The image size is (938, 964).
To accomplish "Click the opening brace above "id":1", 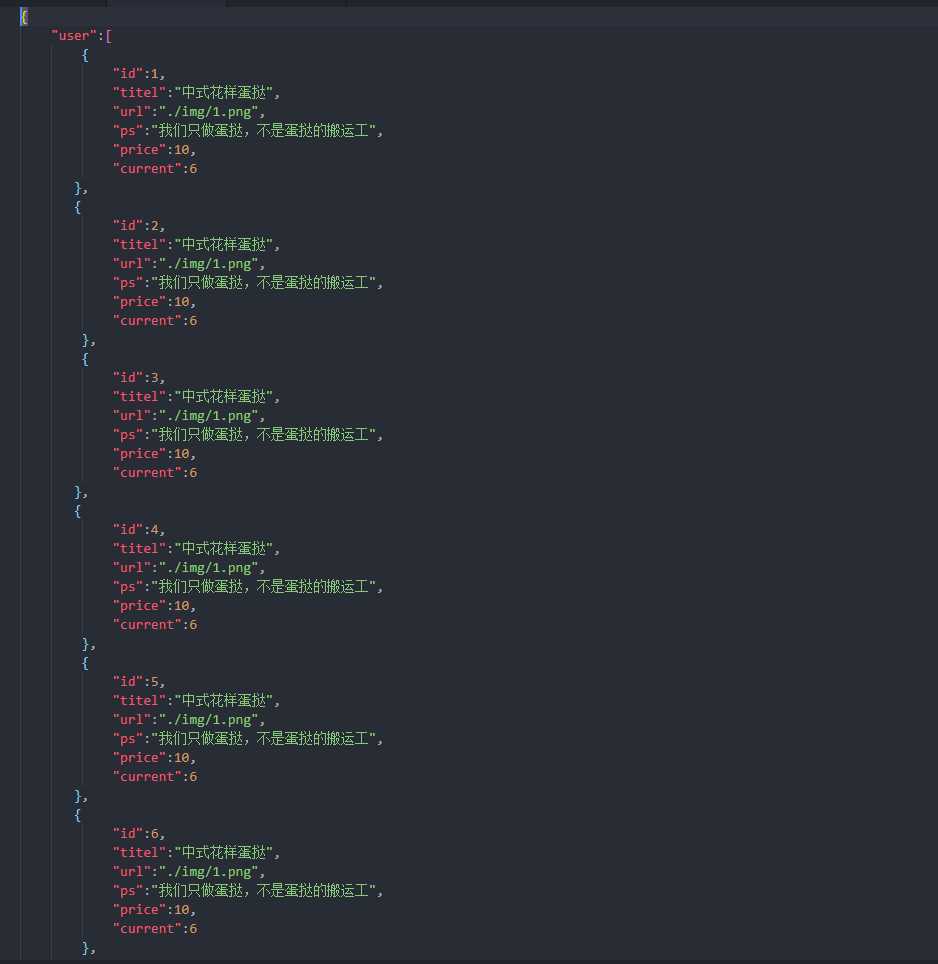I will click(x=85, y=55).
